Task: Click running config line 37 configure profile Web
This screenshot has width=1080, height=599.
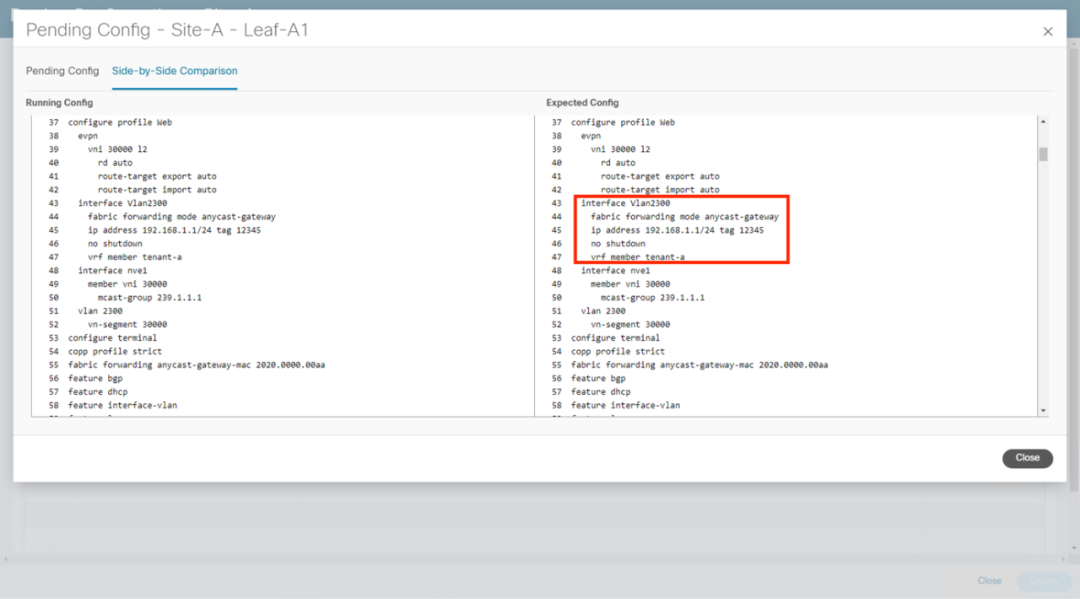Action: pos(120,123)
